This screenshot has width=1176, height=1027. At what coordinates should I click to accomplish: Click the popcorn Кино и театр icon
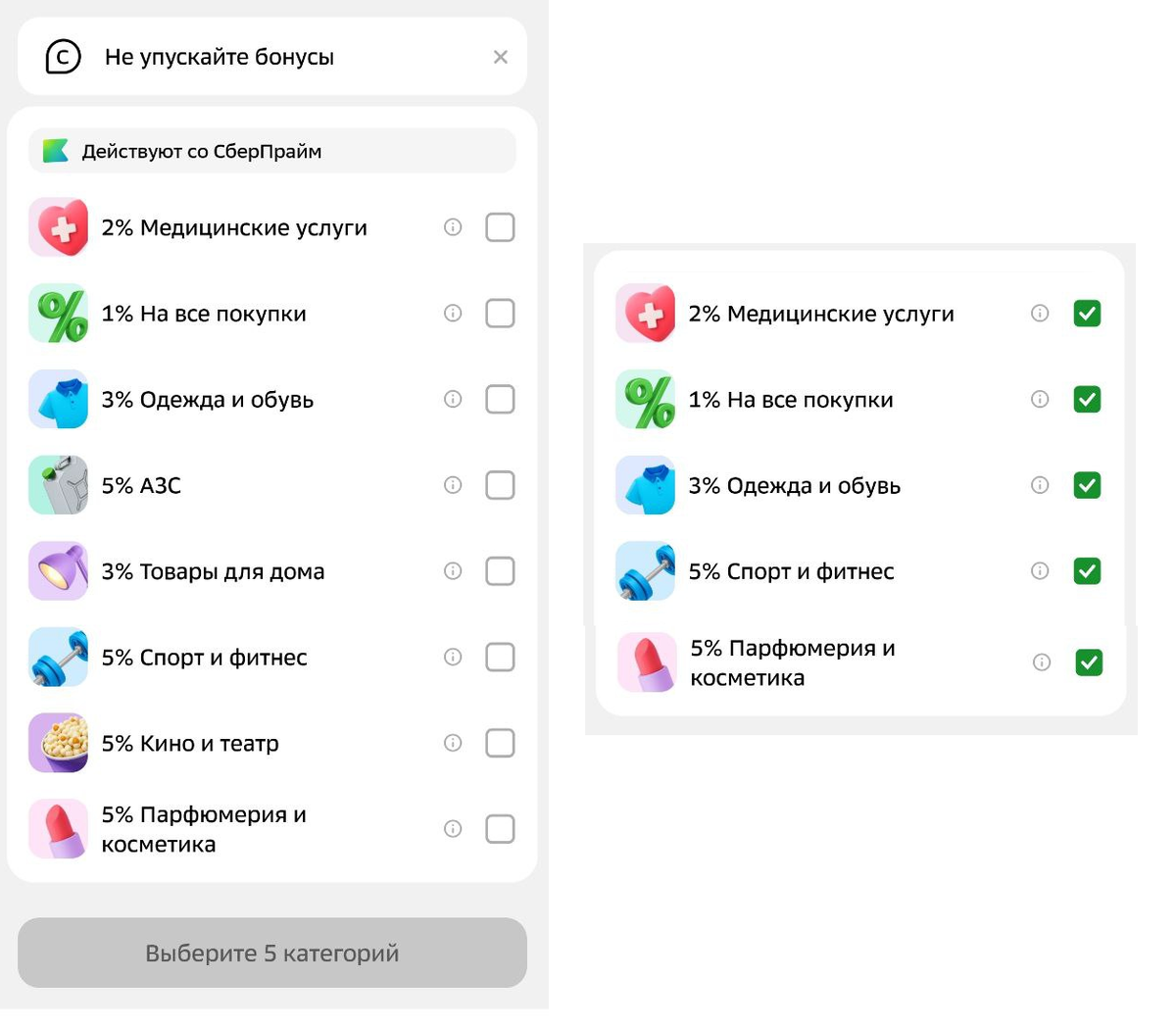pos(59,743)
